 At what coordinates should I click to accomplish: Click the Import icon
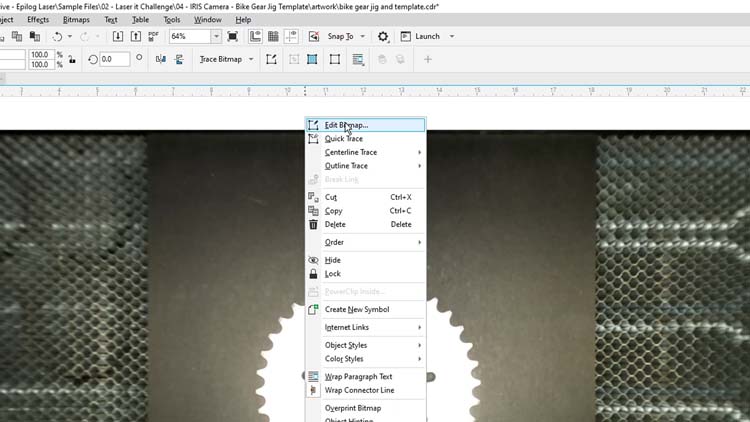click(118, 36)
